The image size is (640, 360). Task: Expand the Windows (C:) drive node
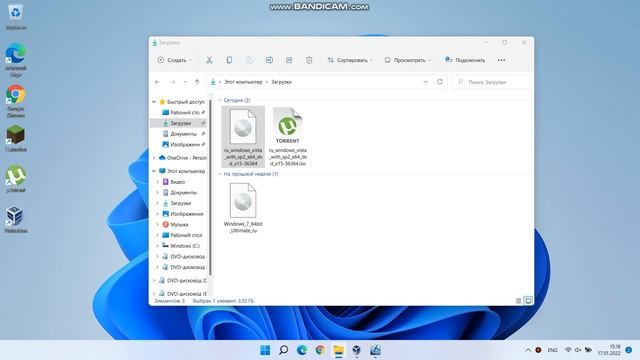click(158, 246)
